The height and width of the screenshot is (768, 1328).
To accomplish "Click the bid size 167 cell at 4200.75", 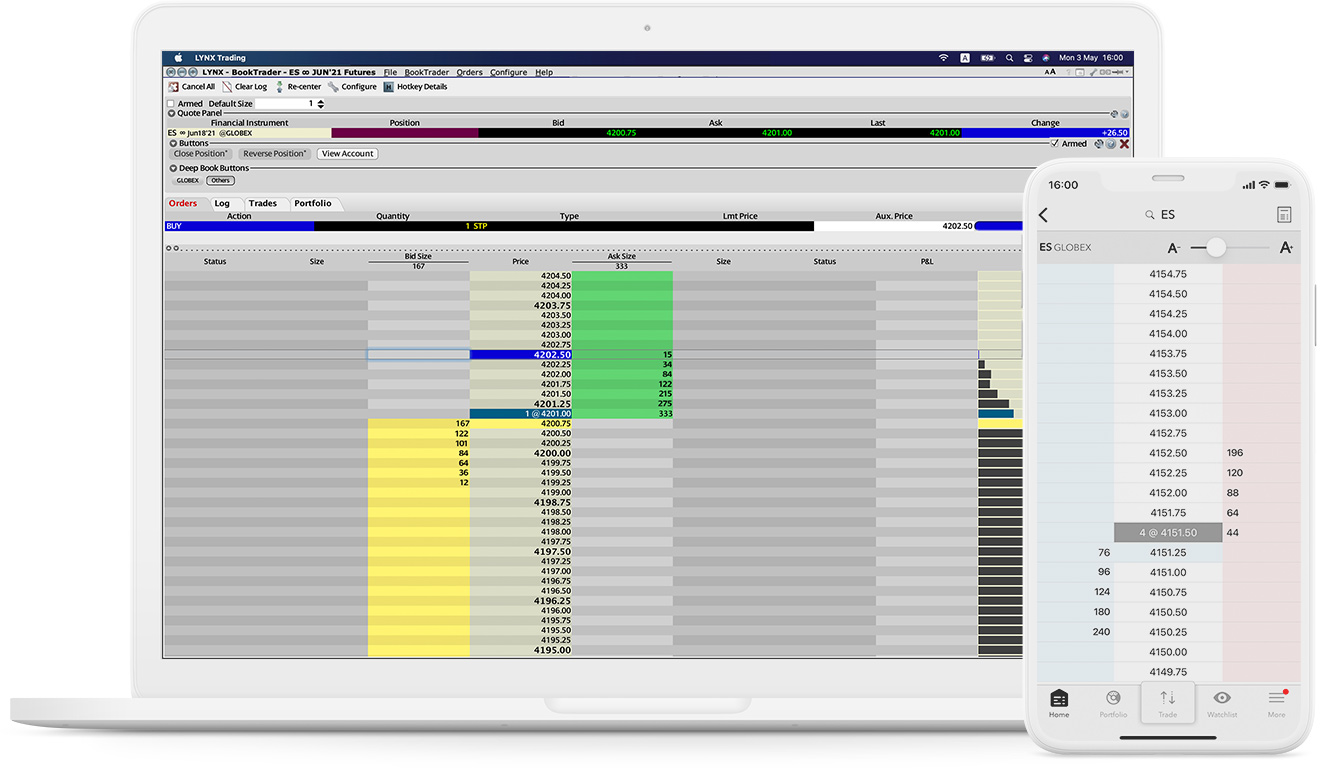I will pyautogui.click(x=419, y=423).
